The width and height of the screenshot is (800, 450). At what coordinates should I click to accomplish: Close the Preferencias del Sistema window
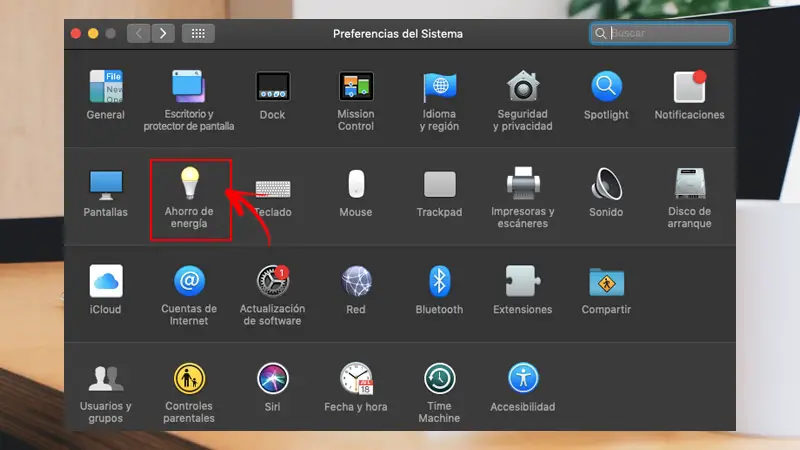(76, 33)
